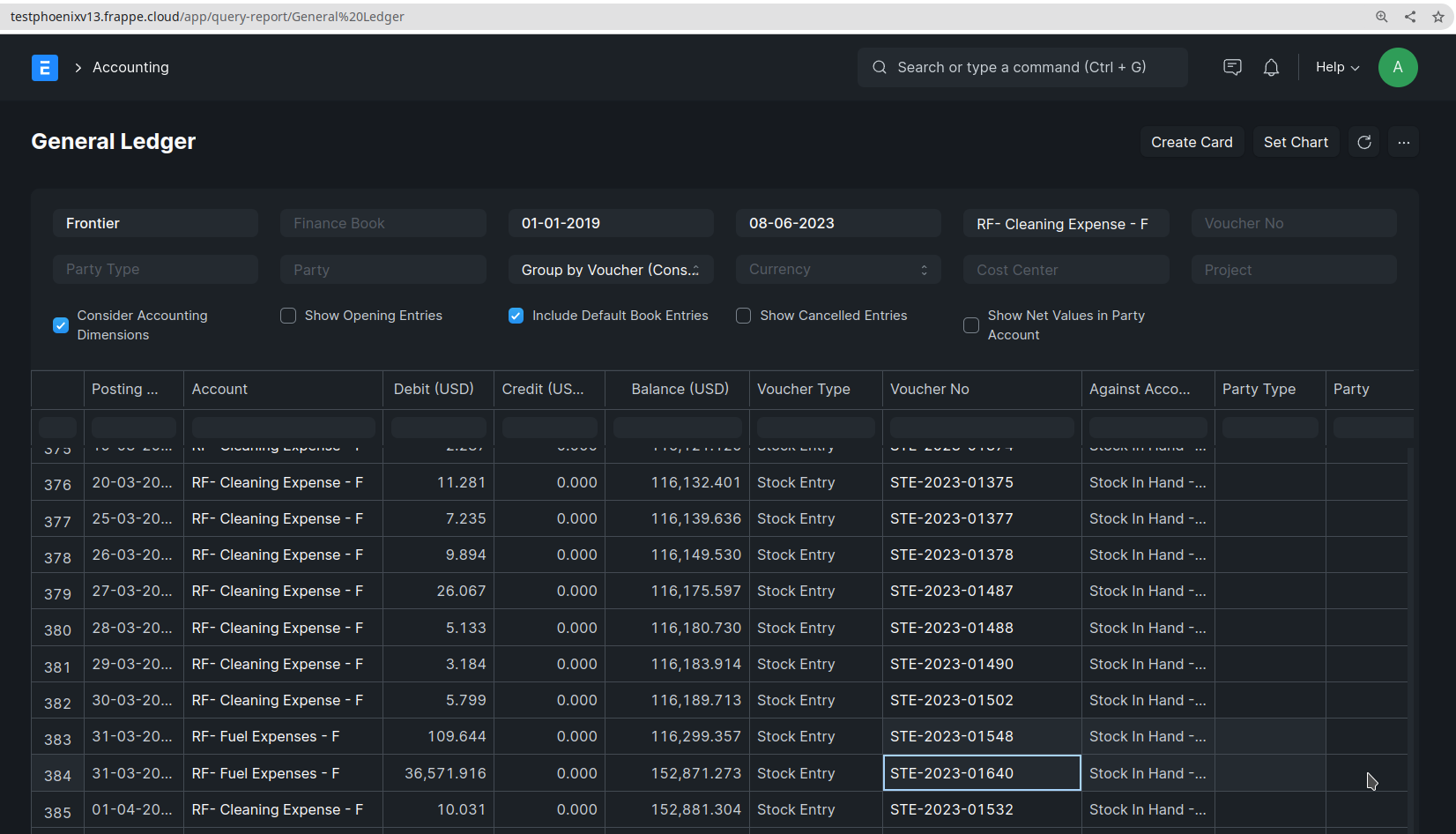1456x834 pixels.
Task: Refresh the General Ledger report
Action: [x=1363, y=141]
